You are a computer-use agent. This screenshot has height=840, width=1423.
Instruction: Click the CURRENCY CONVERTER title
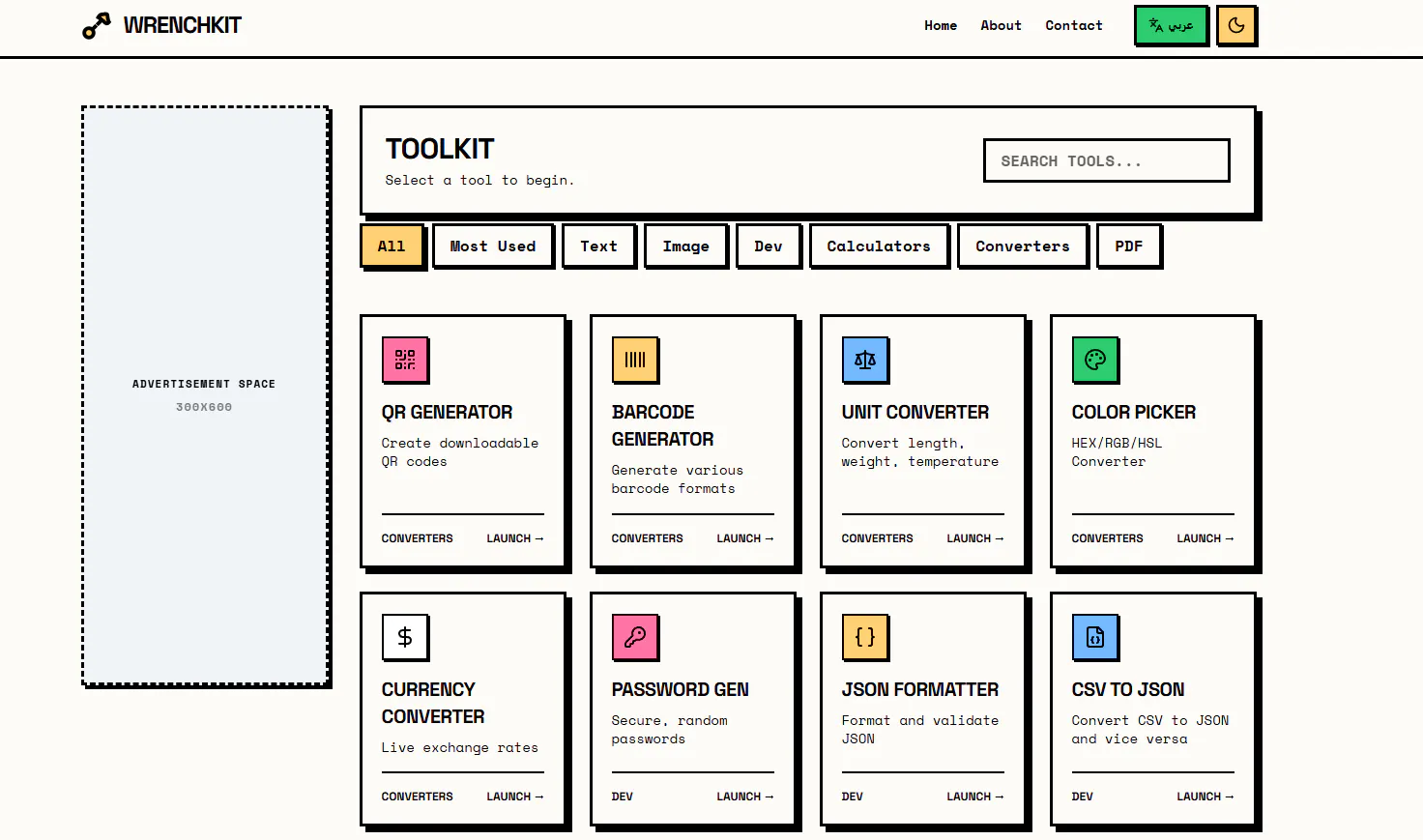433,703
